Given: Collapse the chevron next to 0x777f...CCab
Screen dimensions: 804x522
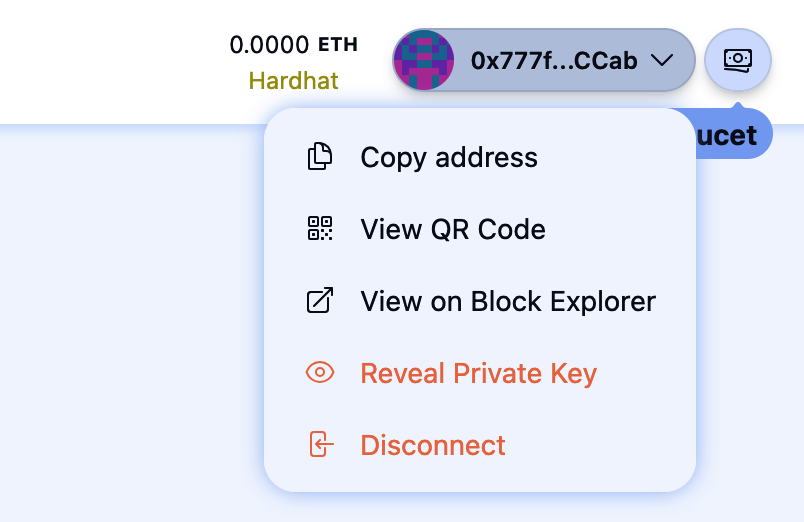Looking at the screenshot, I should [x=662, y=60].
